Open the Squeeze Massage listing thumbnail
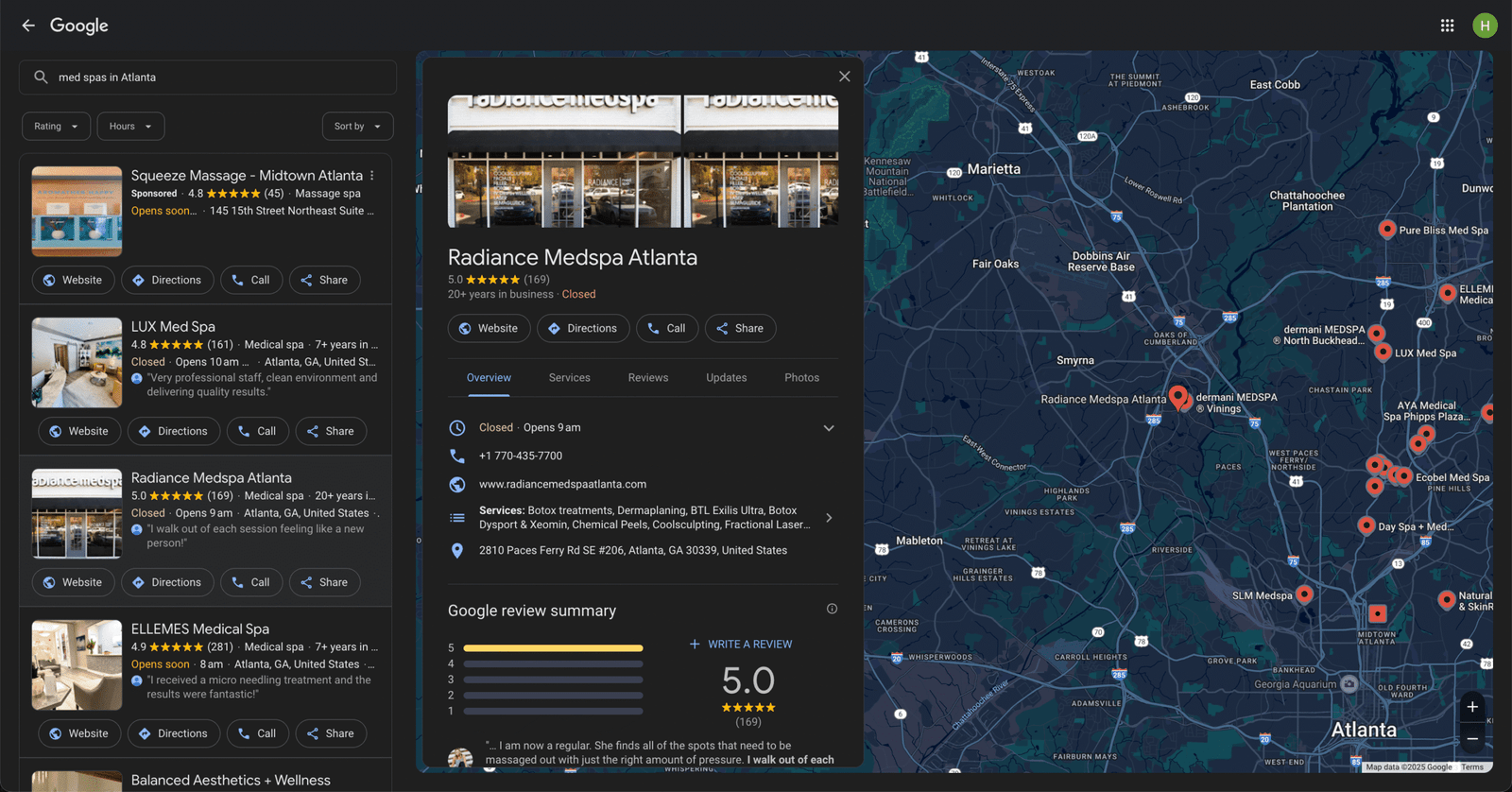The width and height of the screenshot is (1512, 792). coord(77,212)
